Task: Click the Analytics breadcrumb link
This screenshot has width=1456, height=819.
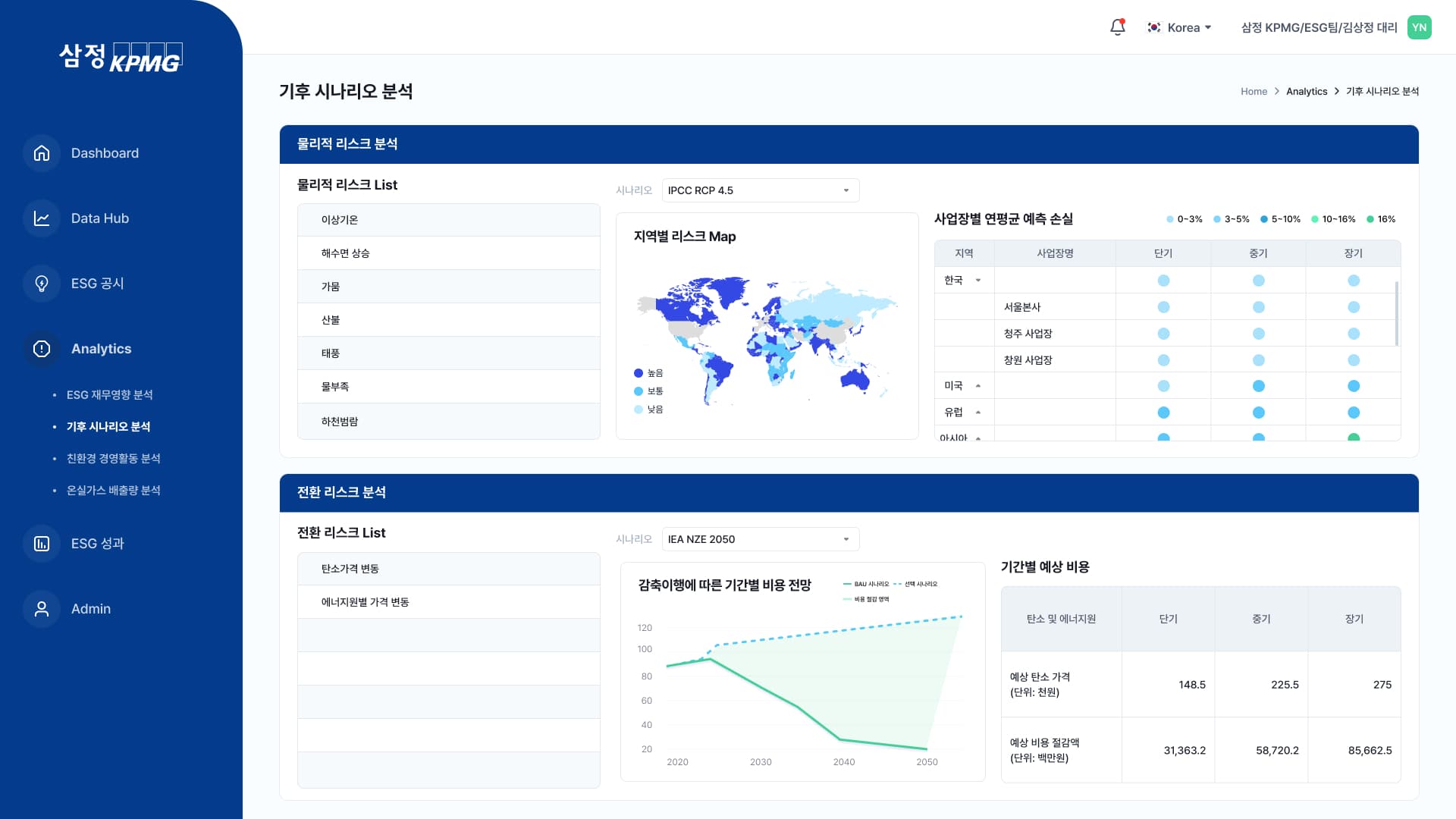Action: point(1307,92)
